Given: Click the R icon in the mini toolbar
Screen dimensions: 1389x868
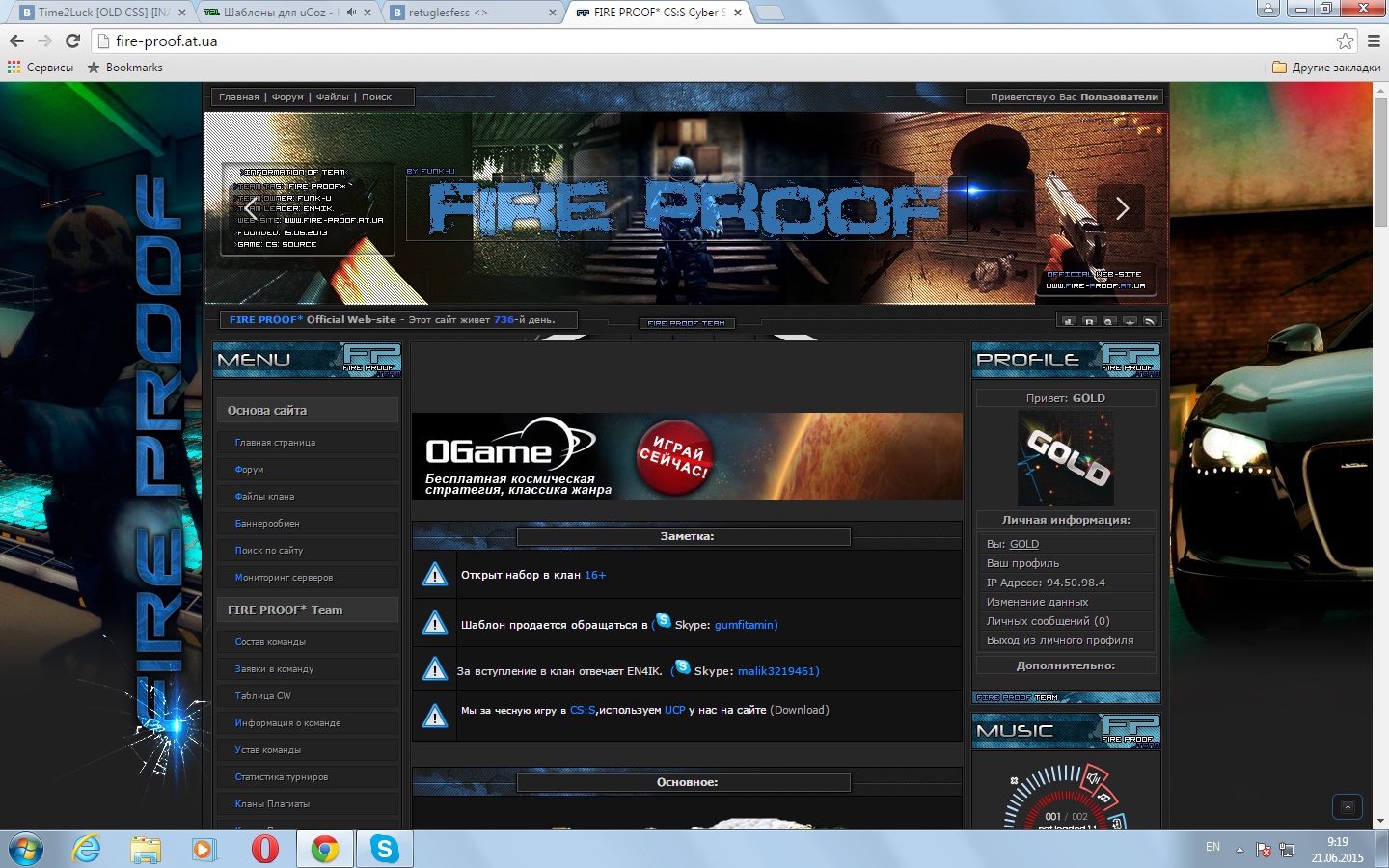Looking at the screenshot, I should coord(1089,321).
